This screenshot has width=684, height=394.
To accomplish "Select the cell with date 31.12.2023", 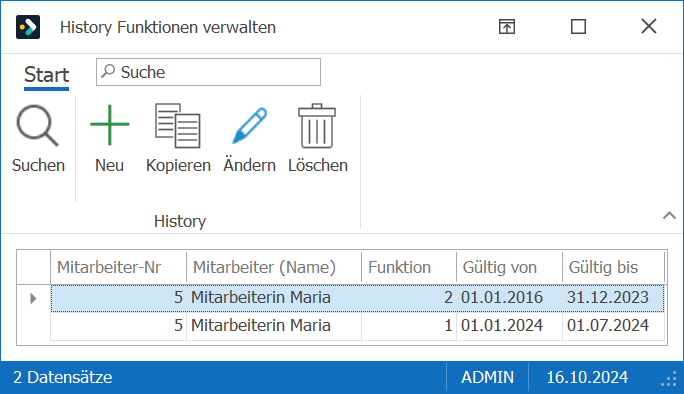I will [x=613, y=298].
